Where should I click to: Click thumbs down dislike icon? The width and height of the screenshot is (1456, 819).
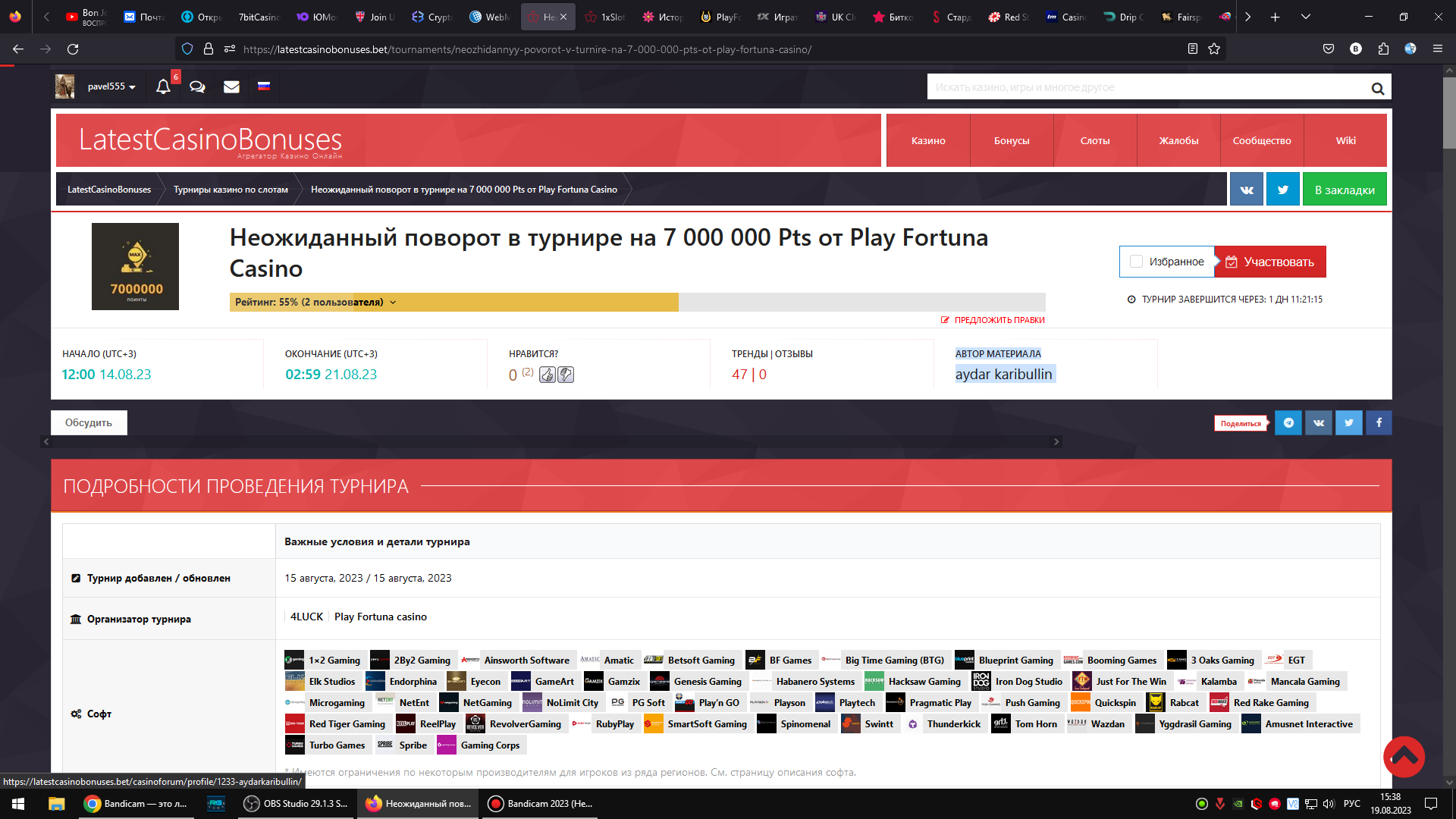(x=566, y=375)
